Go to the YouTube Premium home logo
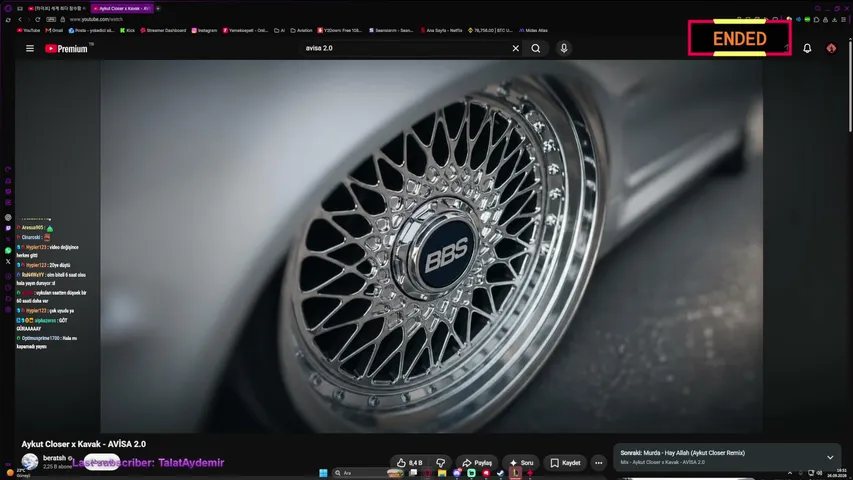Viewport: 853px width, 480px height. click(x=66, y=48)
